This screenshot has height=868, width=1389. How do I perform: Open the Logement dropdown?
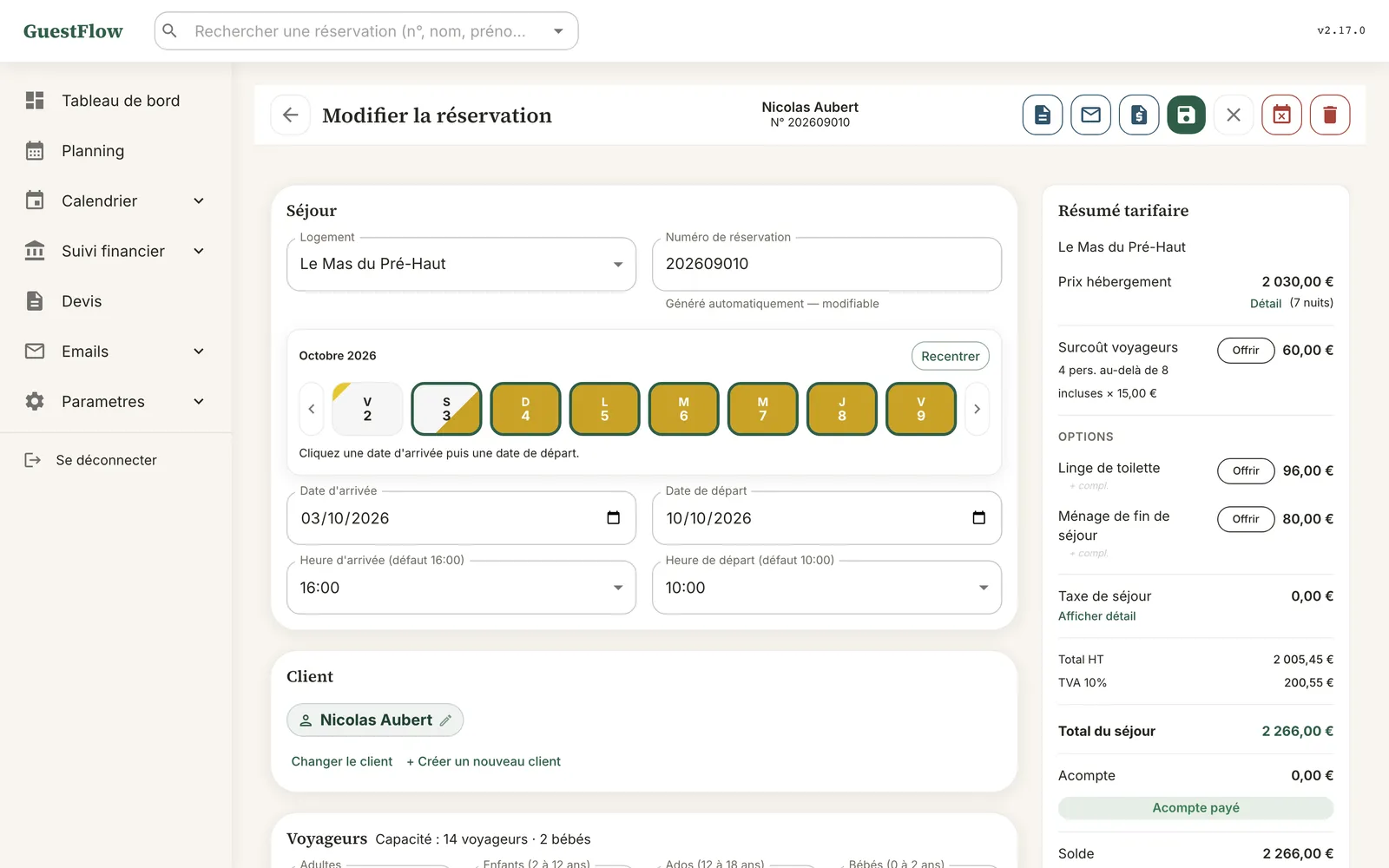pyautogui.click(x=461, y=264)
